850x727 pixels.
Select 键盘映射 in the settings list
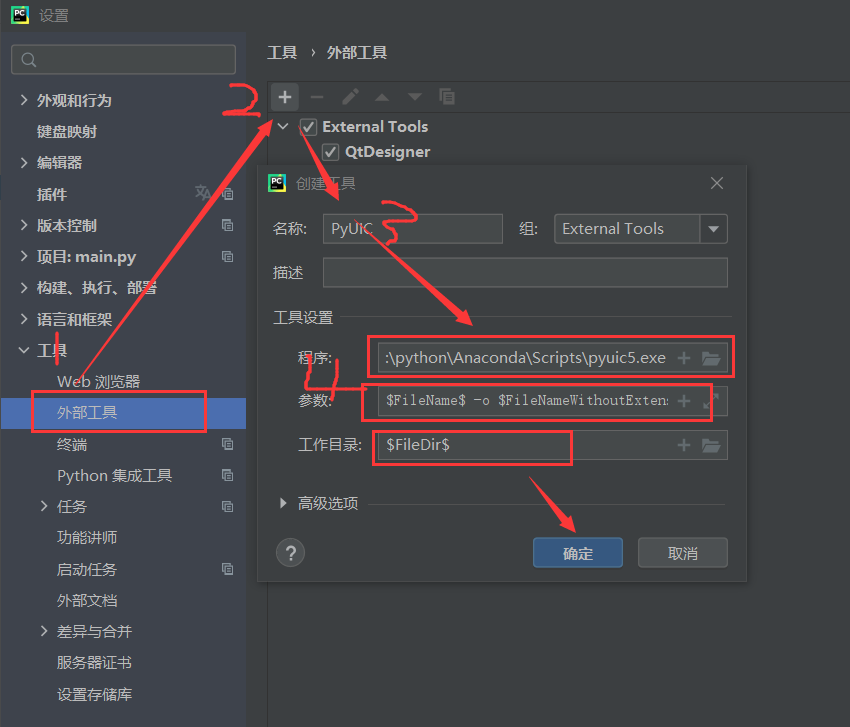coord(67,131)
